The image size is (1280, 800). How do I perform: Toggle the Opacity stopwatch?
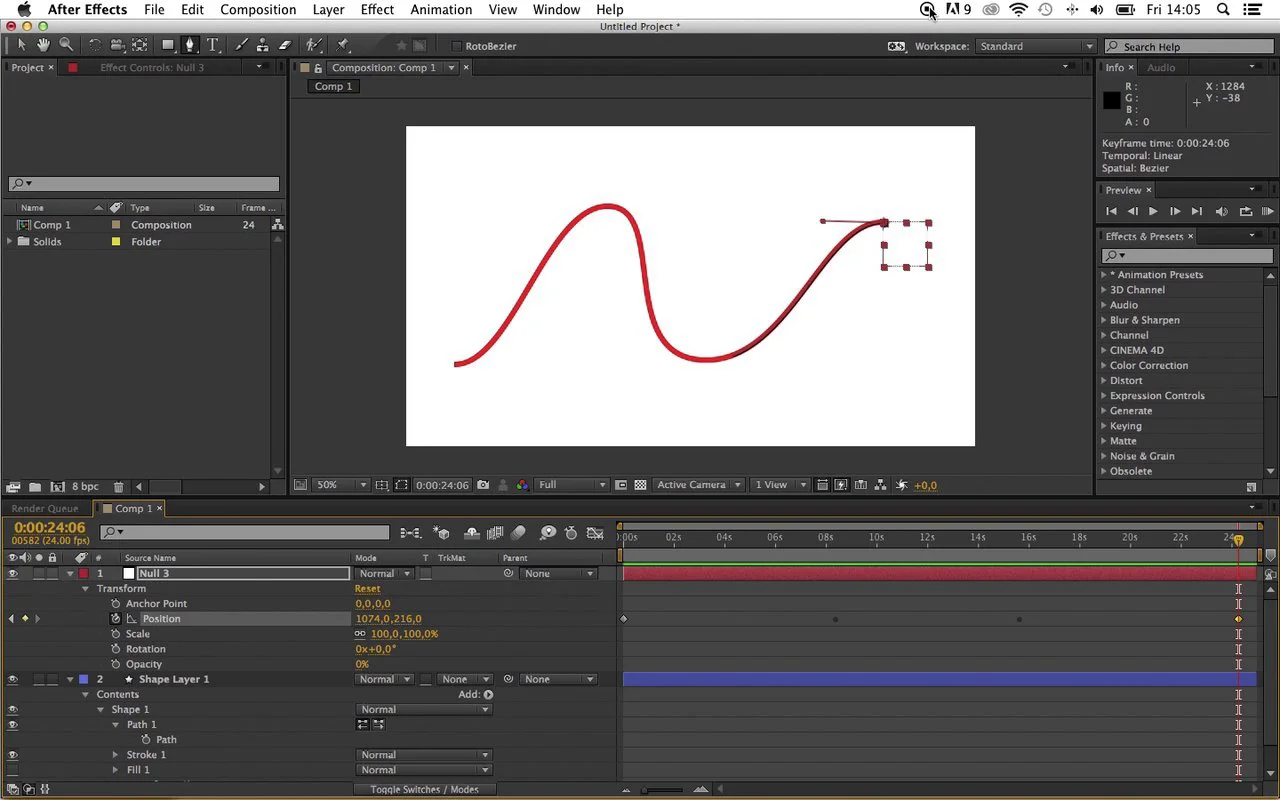pyautogui.click(x=115, y=664)
